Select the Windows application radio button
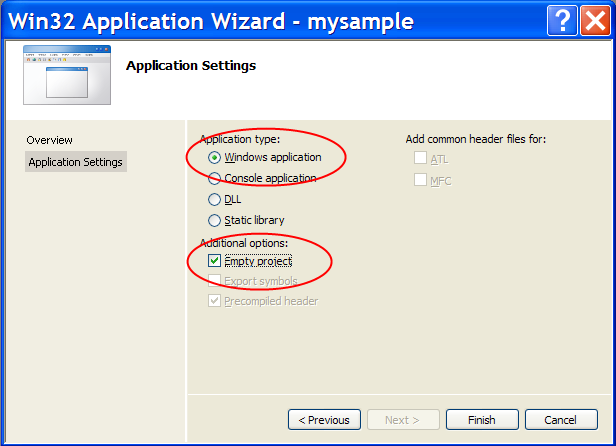The image size is (616, 446). 214,158
